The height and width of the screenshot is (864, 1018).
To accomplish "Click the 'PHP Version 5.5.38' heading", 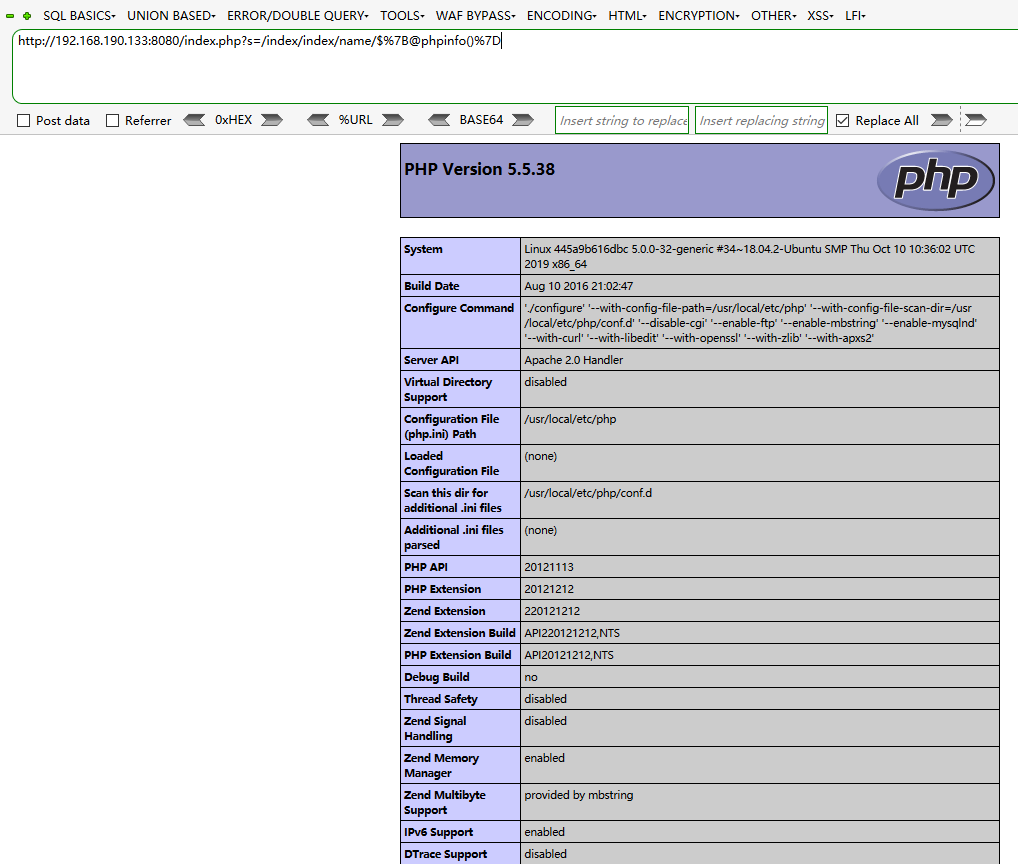I will coord(479,169).
